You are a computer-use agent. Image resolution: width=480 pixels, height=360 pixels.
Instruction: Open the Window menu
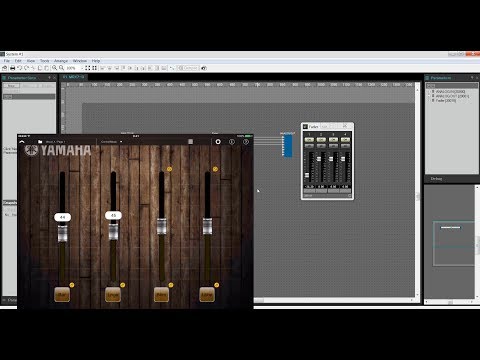80,61
